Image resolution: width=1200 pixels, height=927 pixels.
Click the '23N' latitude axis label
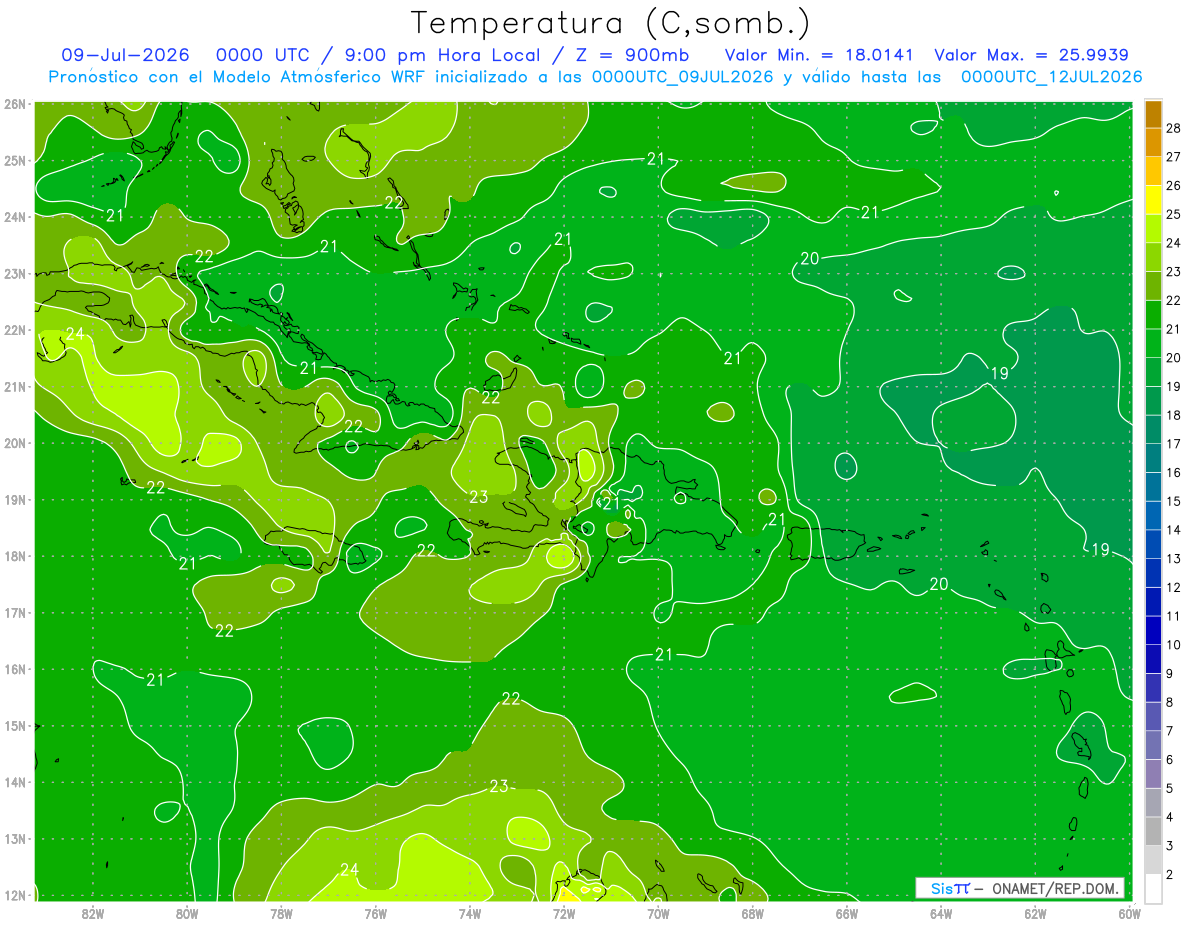15,273
